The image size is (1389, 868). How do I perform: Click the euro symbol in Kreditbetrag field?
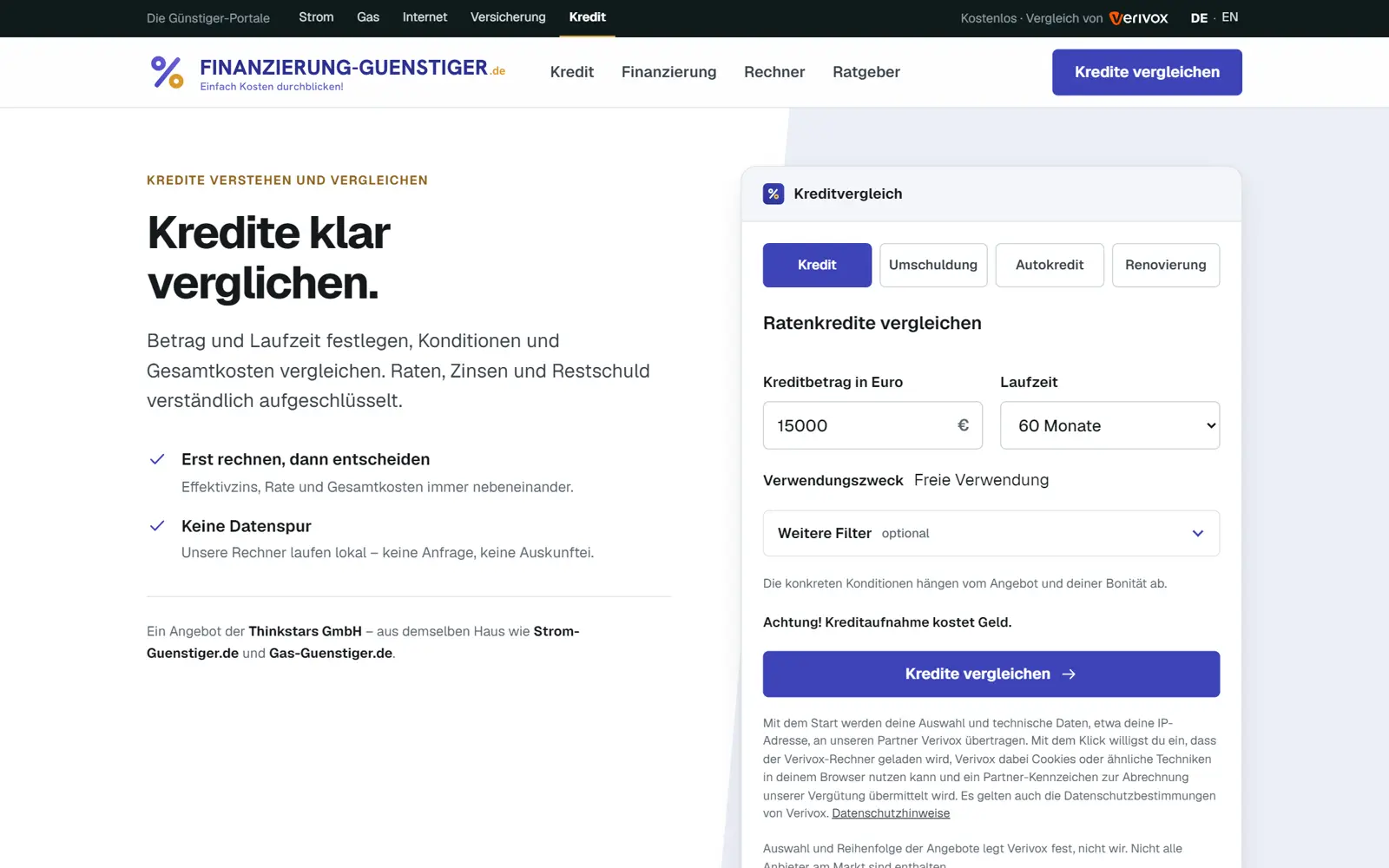point(963,425)
